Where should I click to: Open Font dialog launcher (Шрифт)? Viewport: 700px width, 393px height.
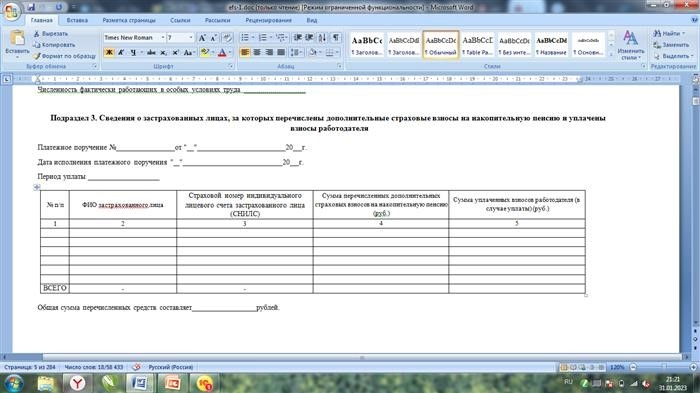[231, 66]
